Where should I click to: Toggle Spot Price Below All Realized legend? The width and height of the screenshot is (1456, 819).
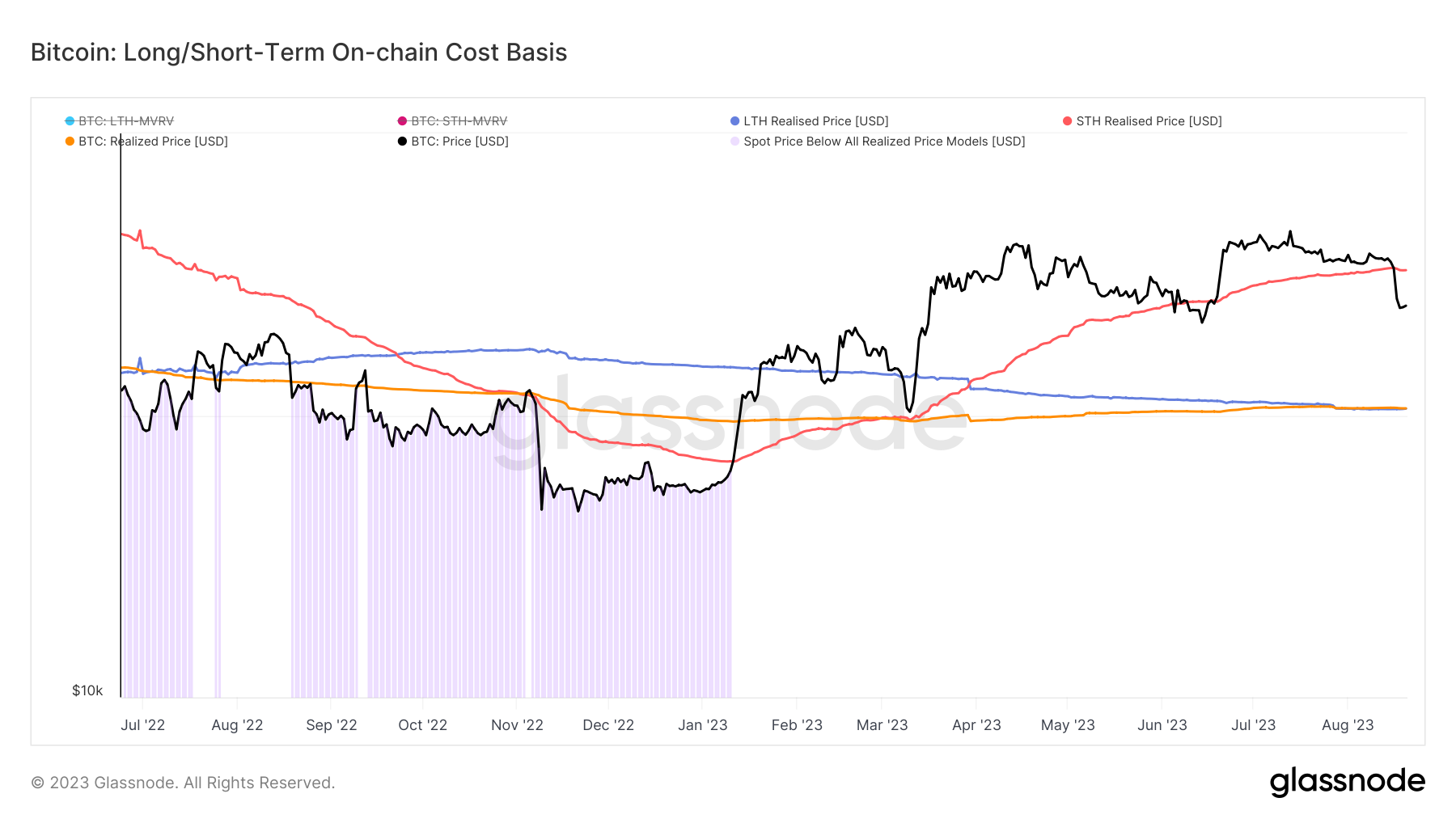[884, 141]
